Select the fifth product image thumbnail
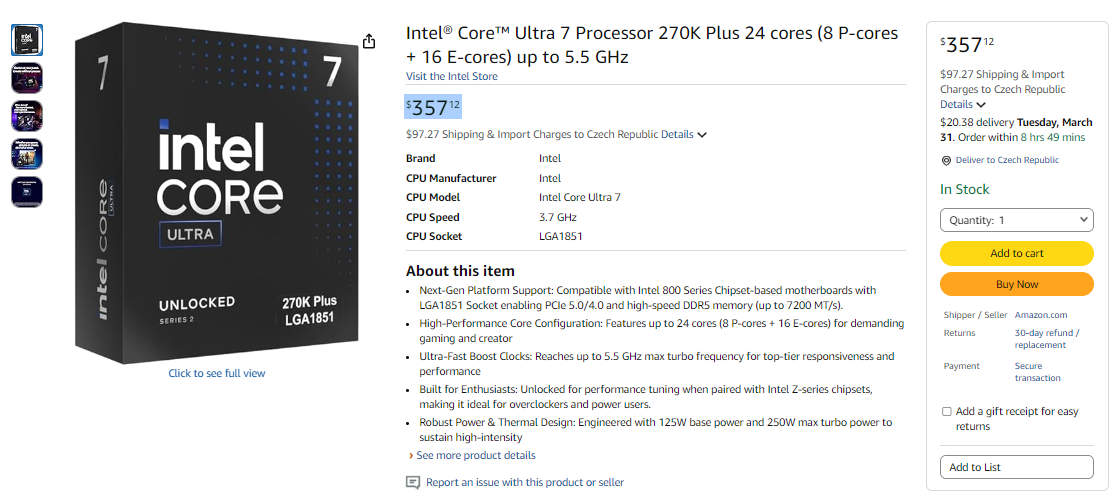The height and width of the screenshot is (500, 1120). tap(27, 191)
